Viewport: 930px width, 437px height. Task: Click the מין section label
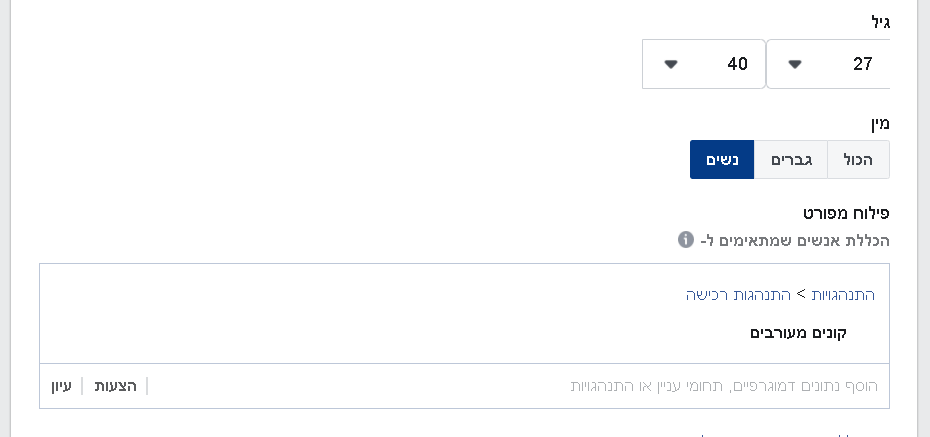[880, 124]
